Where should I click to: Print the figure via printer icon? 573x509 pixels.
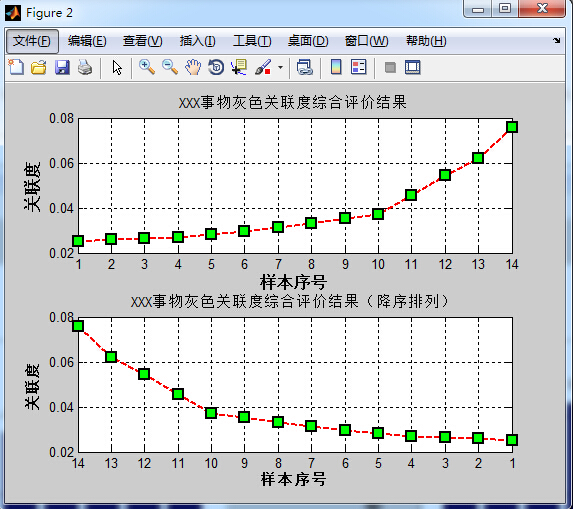coord(85,68)
